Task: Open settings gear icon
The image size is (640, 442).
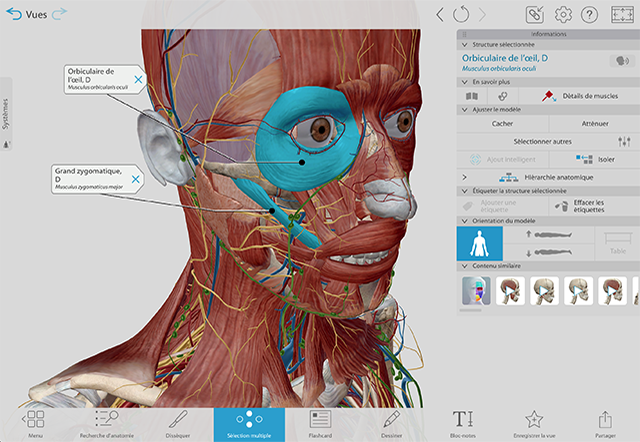Action: 563,15
